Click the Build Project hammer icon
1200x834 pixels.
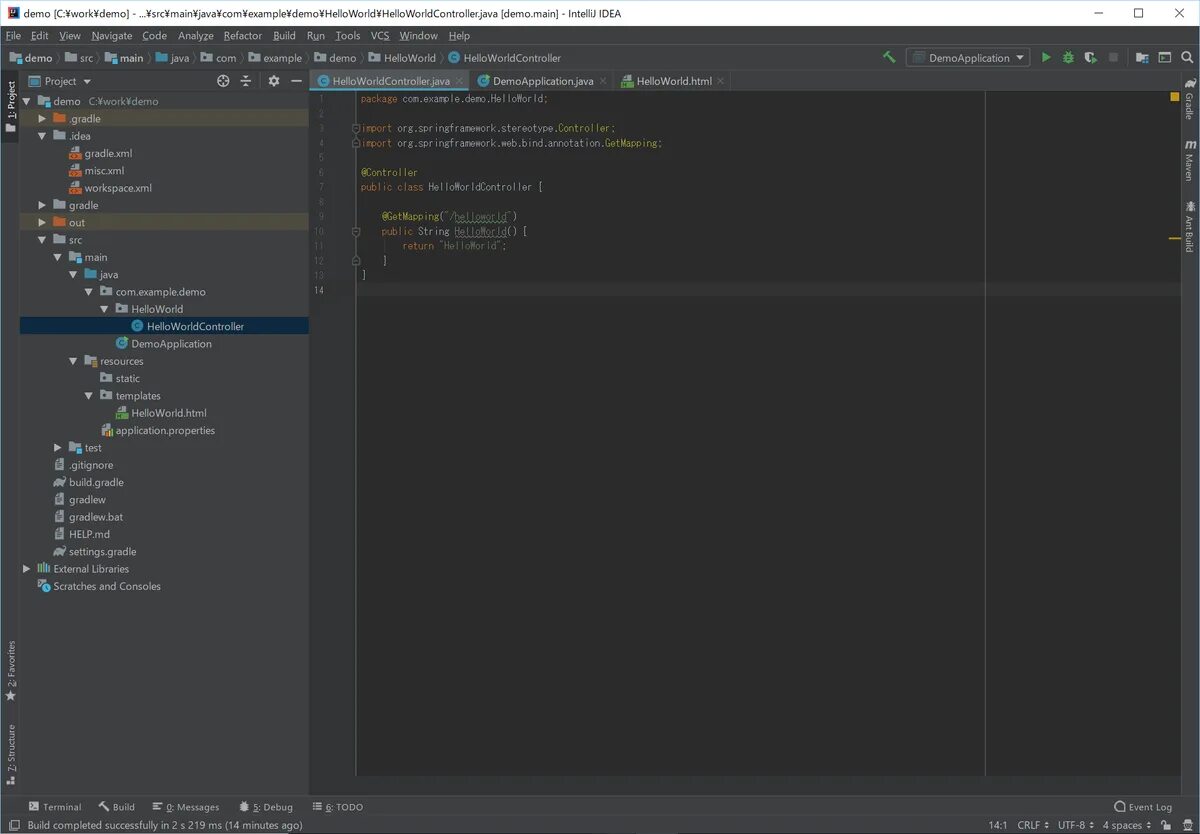(889, 58)
